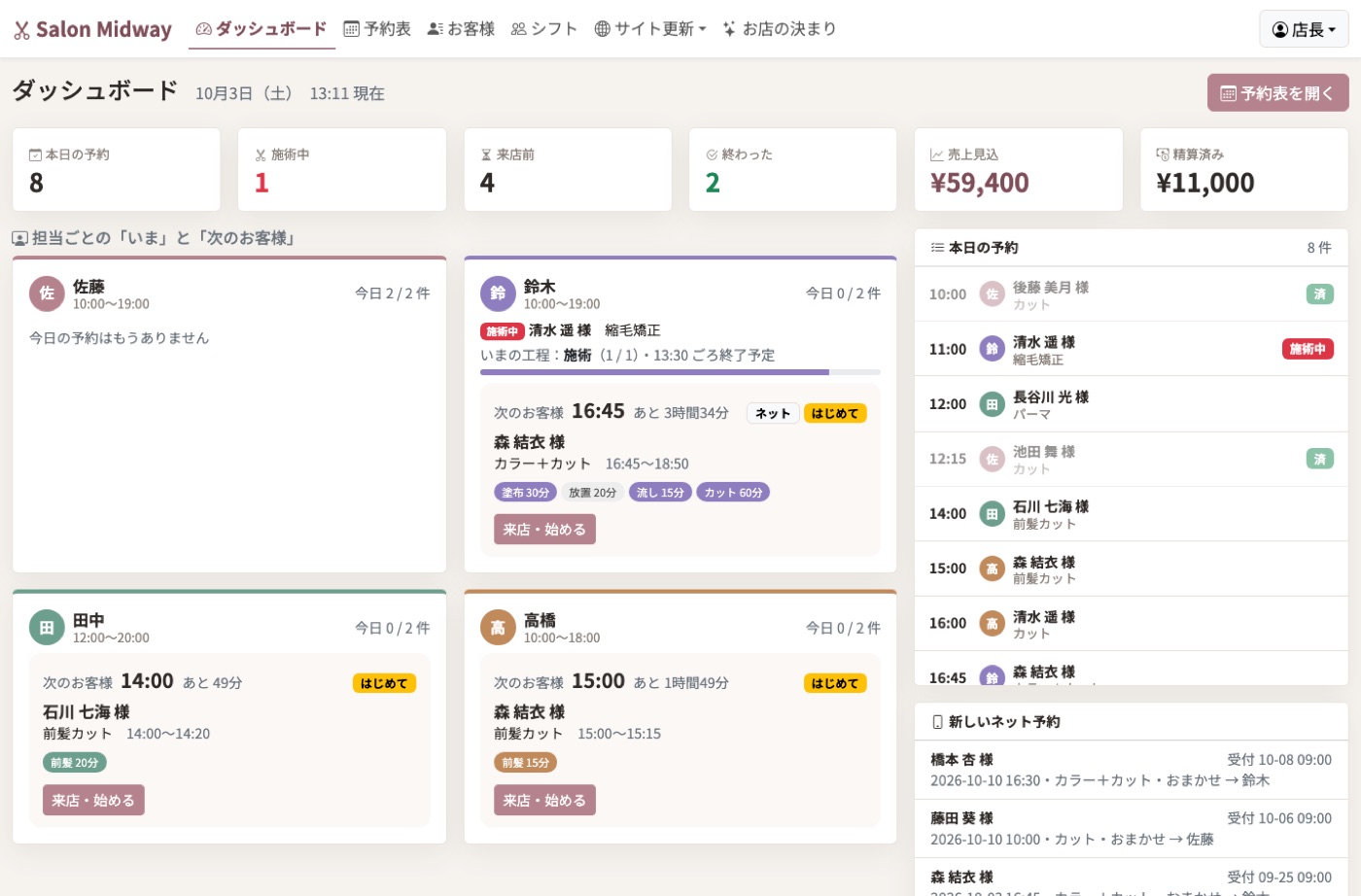Click the 流し 15分 step chip

click(660, 493)
